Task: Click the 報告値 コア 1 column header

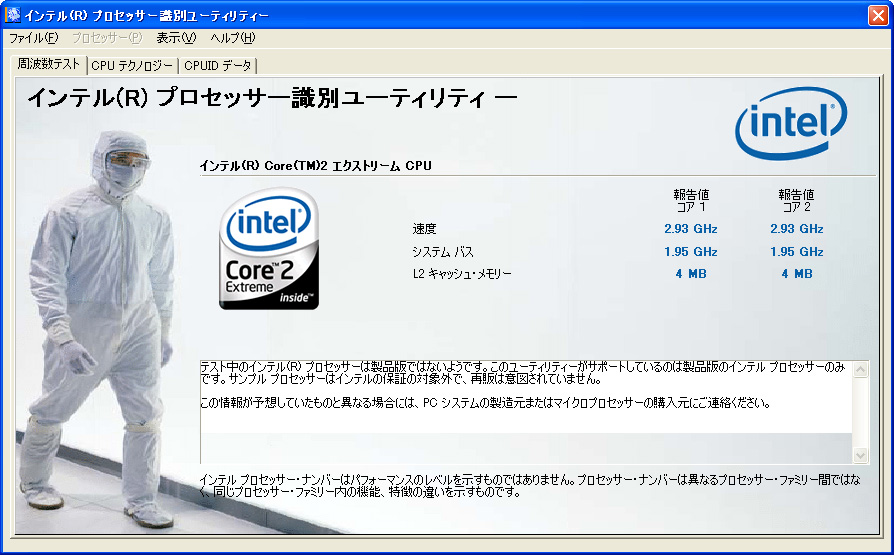Action: (691, 201)
